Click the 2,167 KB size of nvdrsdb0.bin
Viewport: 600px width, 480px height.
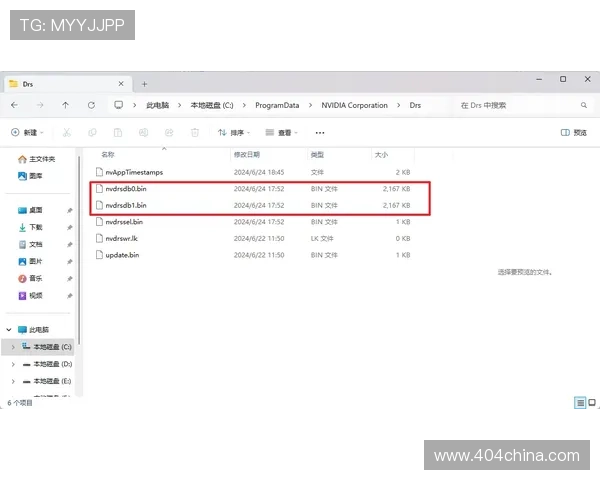396,189
